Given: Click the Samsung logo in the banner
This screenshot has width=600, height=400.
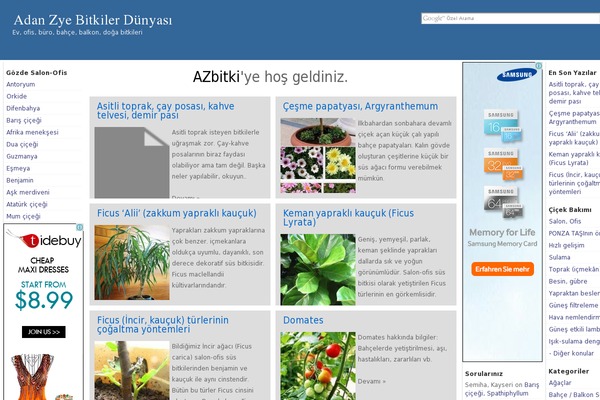Looking at the screenshot, I should coord(517,75).
